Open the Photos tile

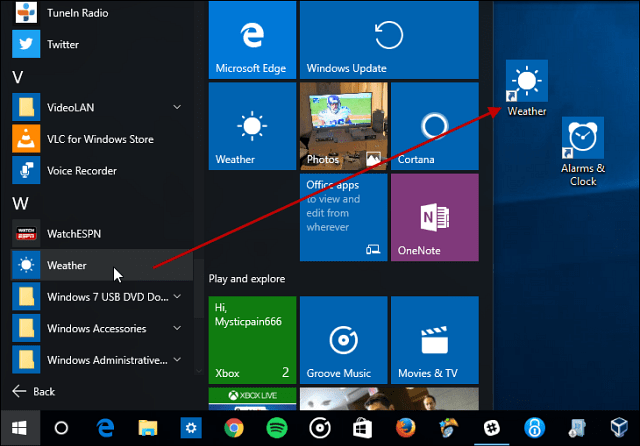[x=344, y=126]
